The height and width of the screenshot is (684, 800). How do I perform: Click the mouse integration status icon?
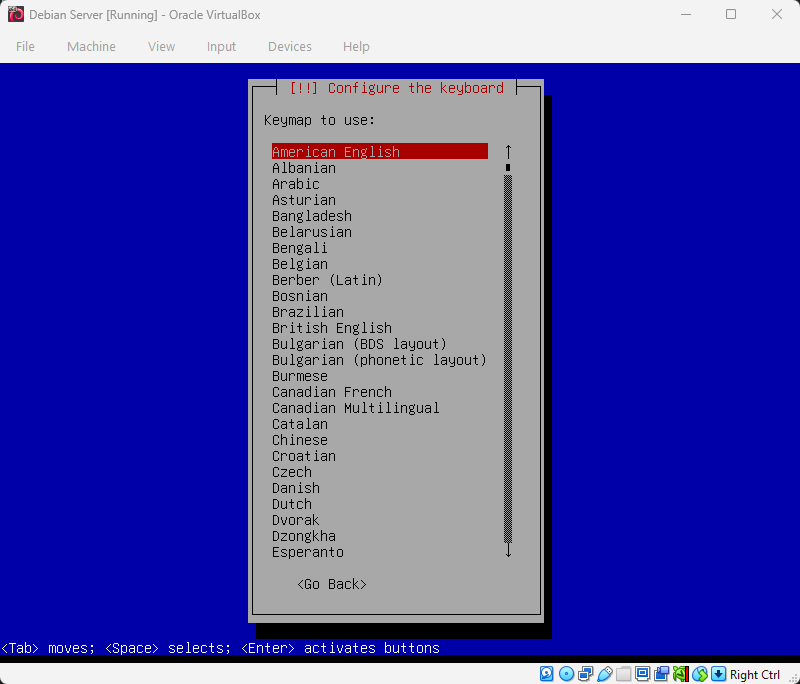(x=680, y=674)
